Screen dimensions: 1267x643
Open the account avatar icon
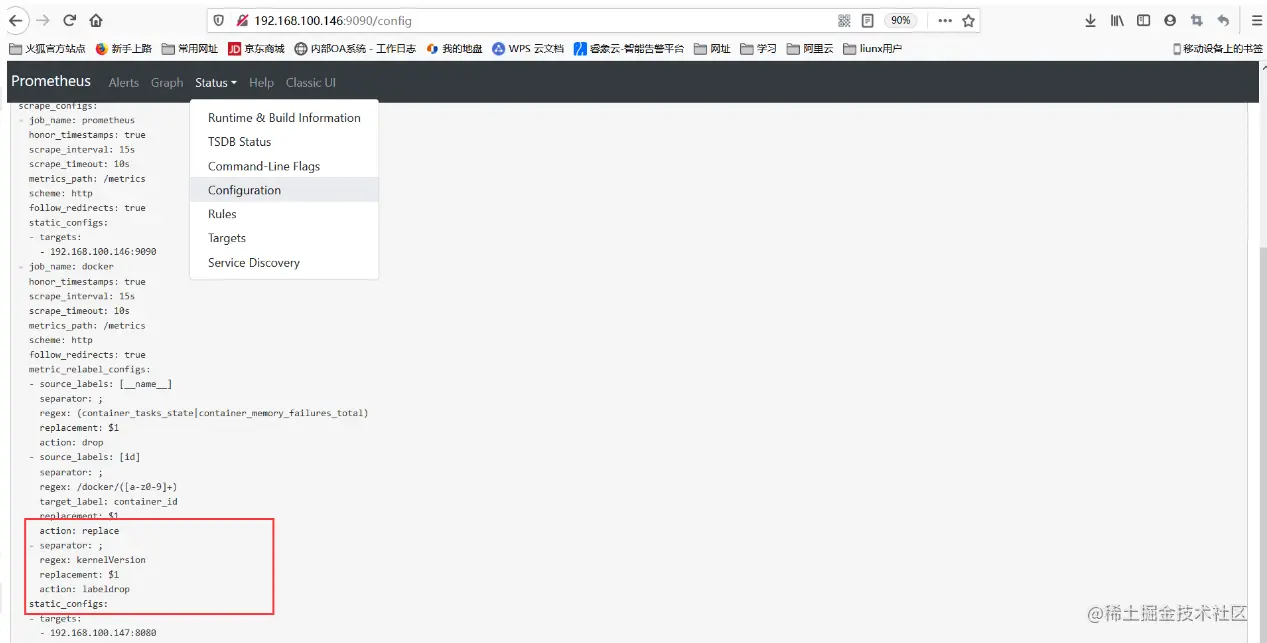coord(1170,20)
